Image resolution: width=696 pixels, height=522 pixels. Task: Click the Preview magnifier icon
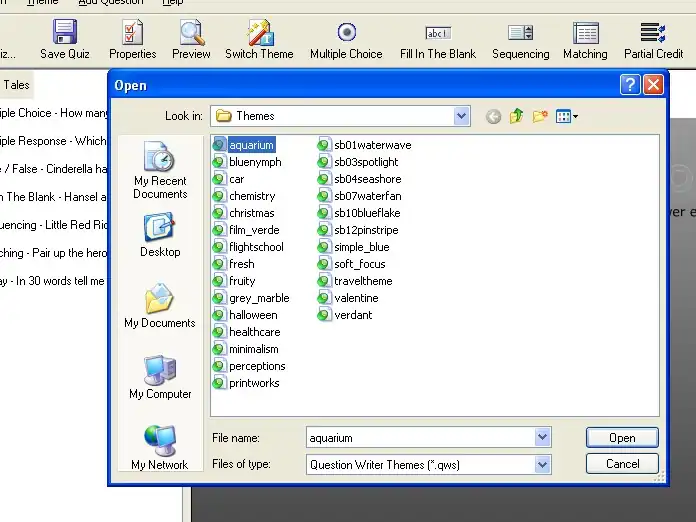(x=191, y=39)
